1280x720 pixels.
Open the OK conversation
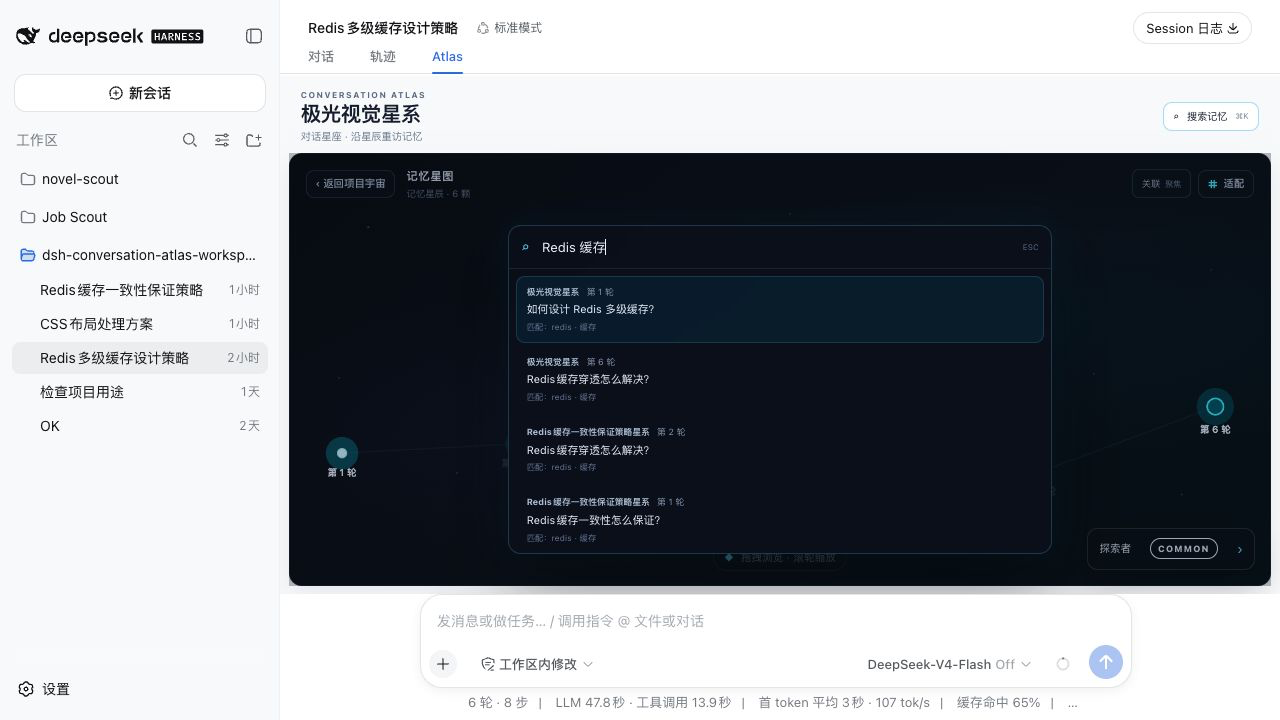click(140, 426)
